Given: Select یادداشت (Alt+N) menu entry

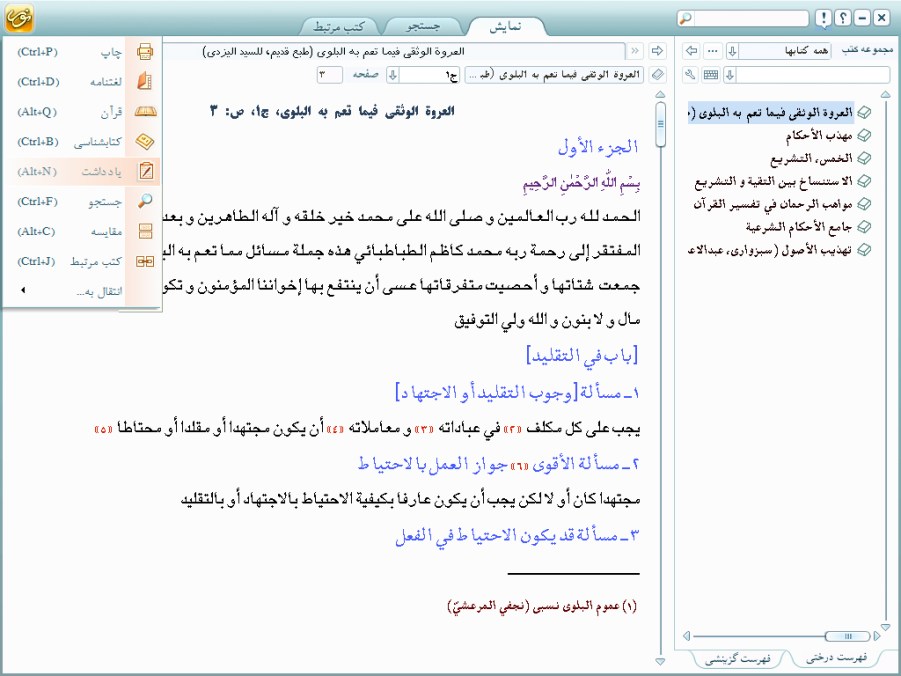Looking at the screenshot, I should [x=82, y=171].
